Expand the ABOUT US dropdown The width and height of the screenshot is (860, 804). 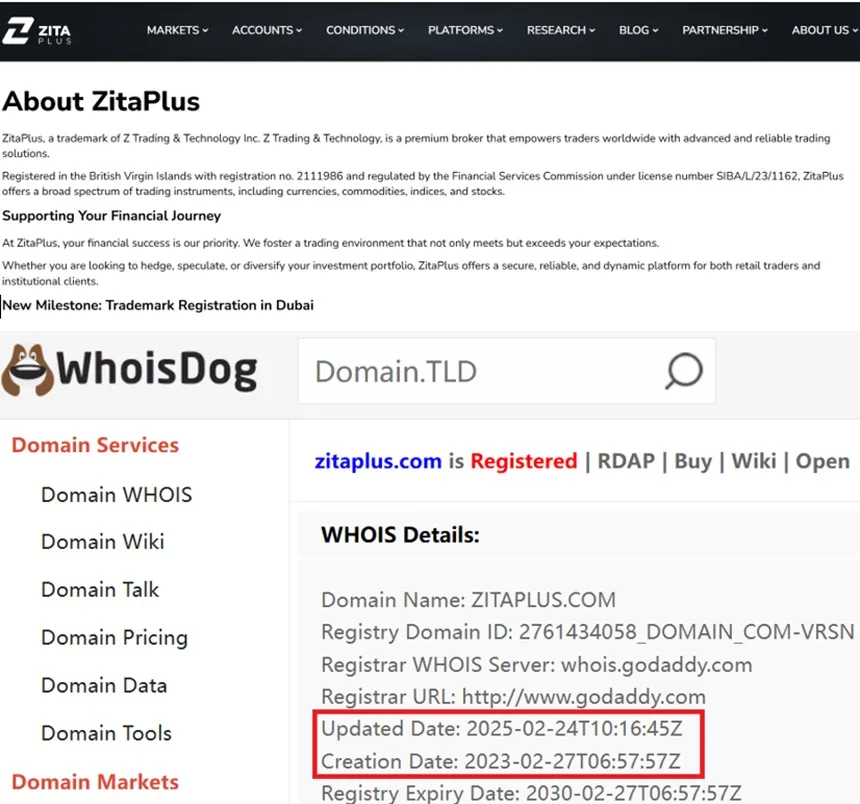(824, 30)
